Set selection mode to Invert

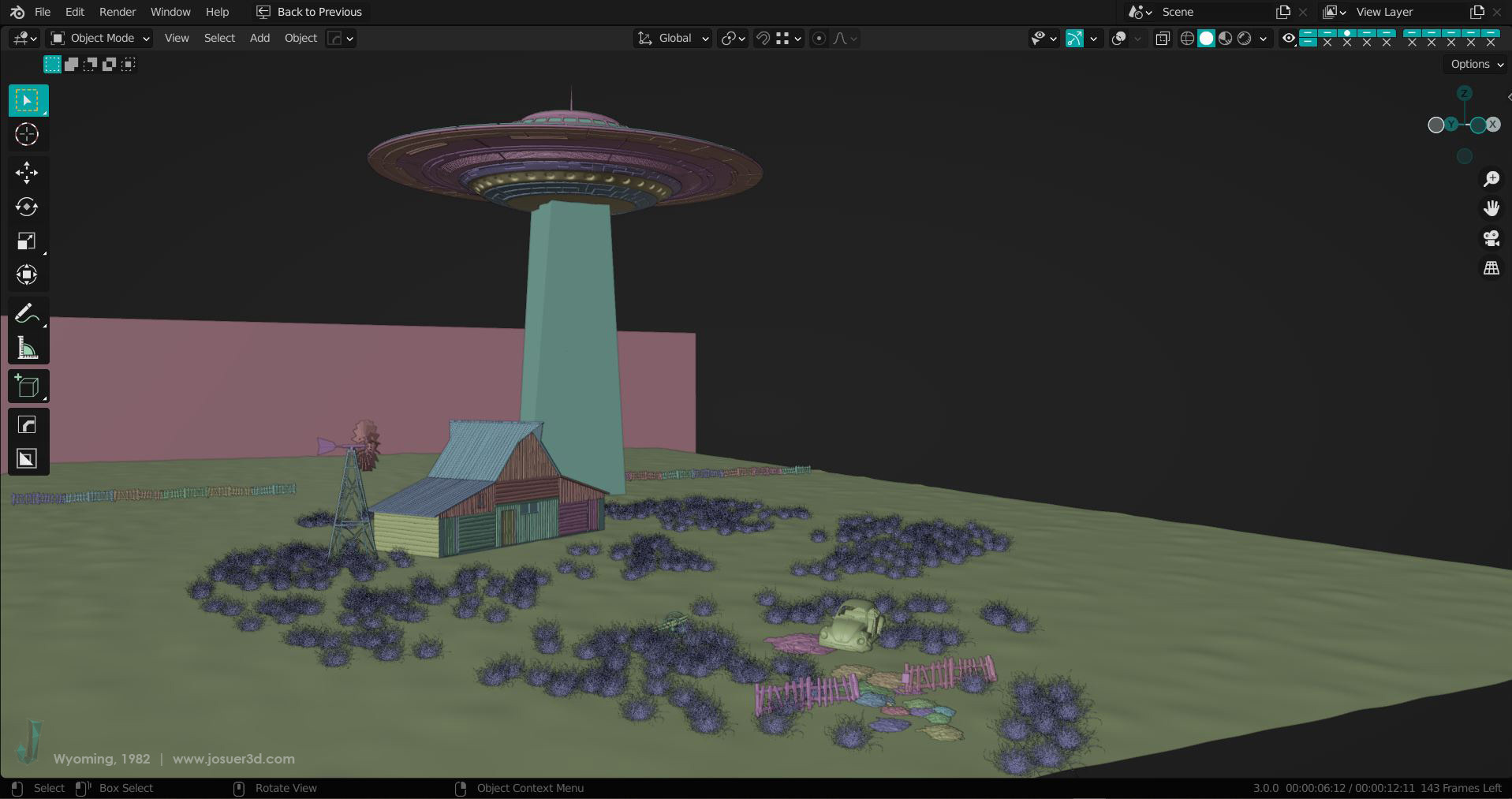pyautogui.click(x=109, y=64)
